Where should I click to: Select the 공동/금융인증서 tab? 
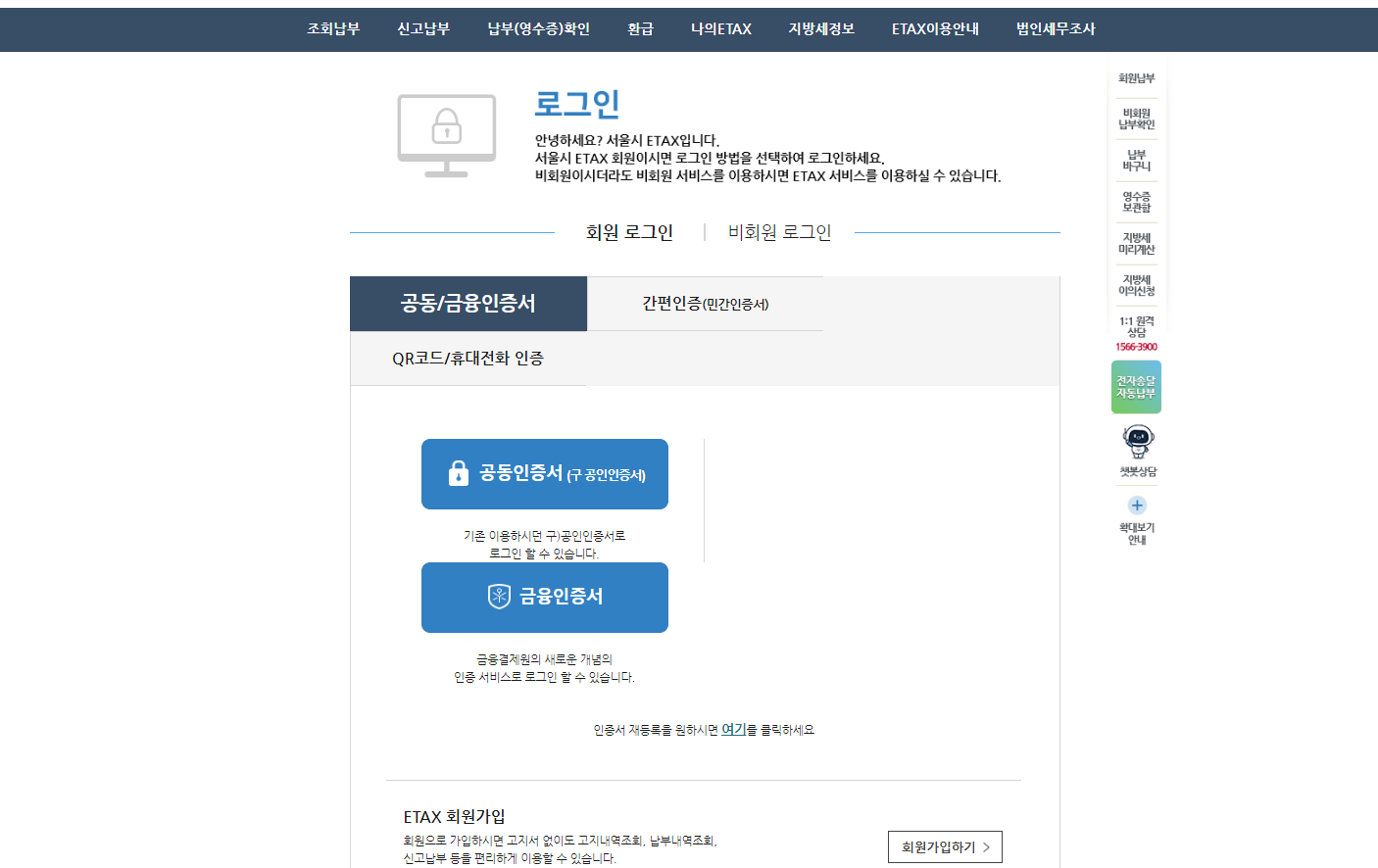point(468,304)
